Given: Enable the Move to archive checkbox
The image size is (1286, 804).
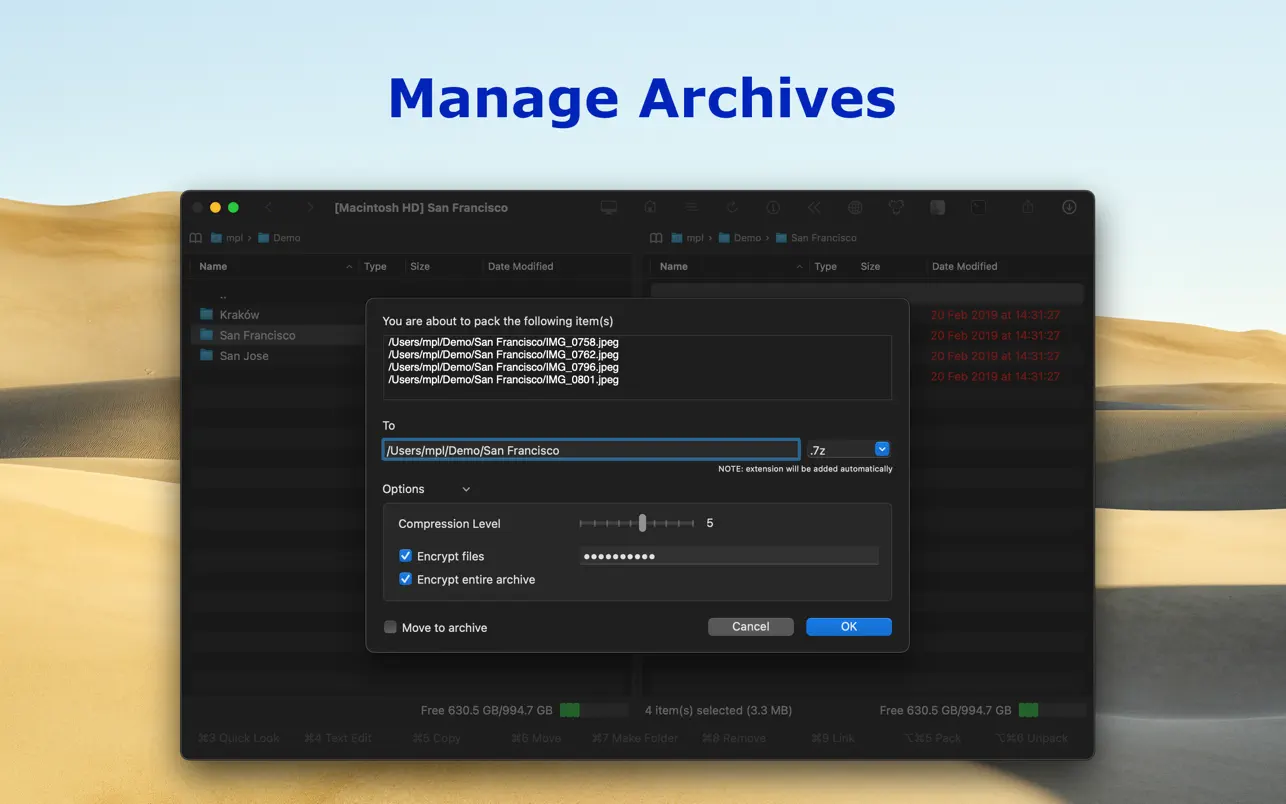Looking at the screenshot, I should (x=391, y=627).
